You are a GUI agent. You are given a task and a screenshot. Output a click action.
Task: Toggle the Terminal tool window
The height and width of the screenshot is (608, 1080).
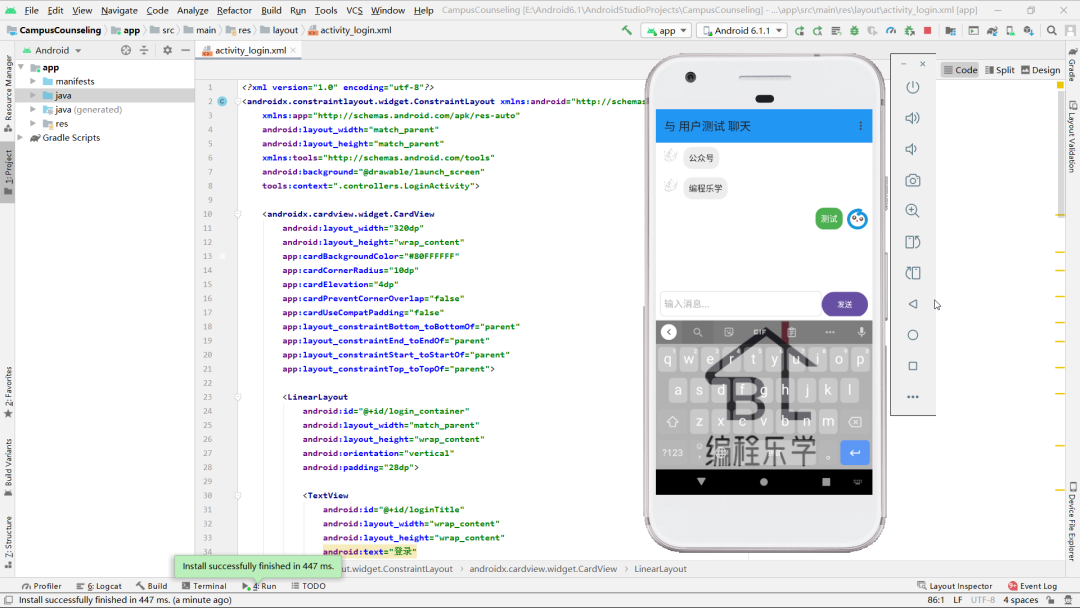(204, 586)
